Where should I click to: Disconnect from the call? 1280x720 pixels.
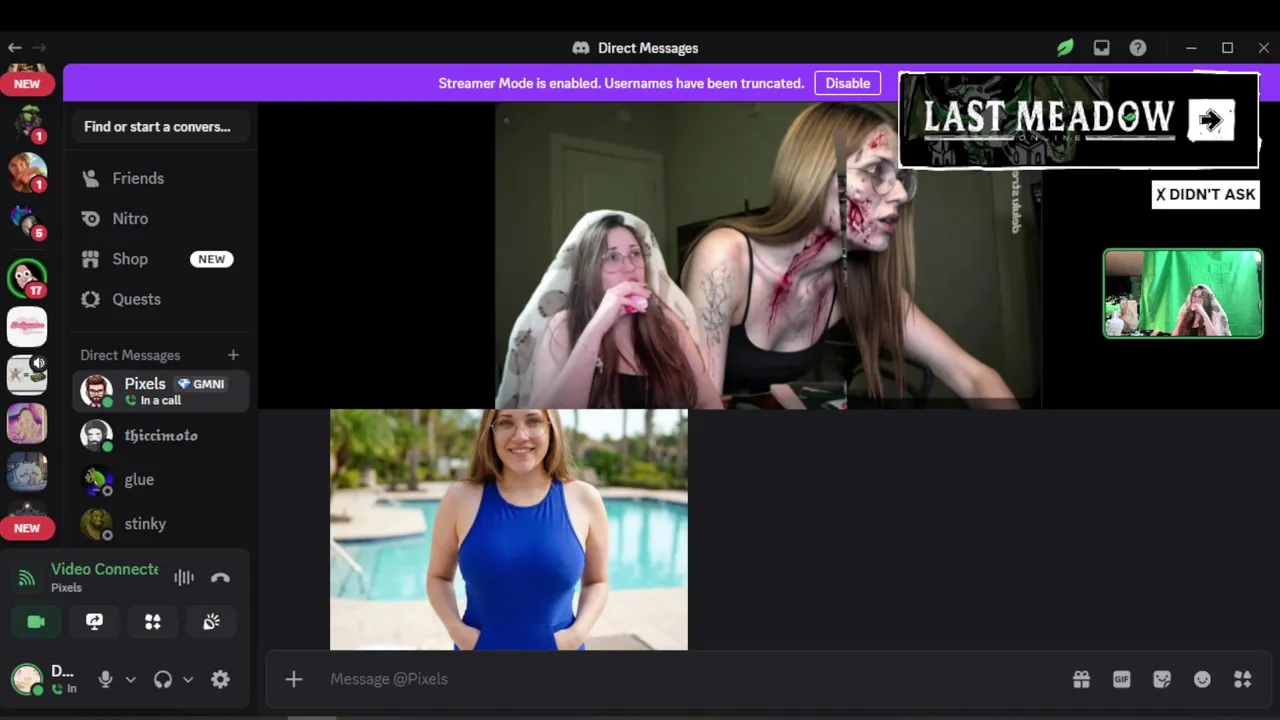click(x=221, y=577)
